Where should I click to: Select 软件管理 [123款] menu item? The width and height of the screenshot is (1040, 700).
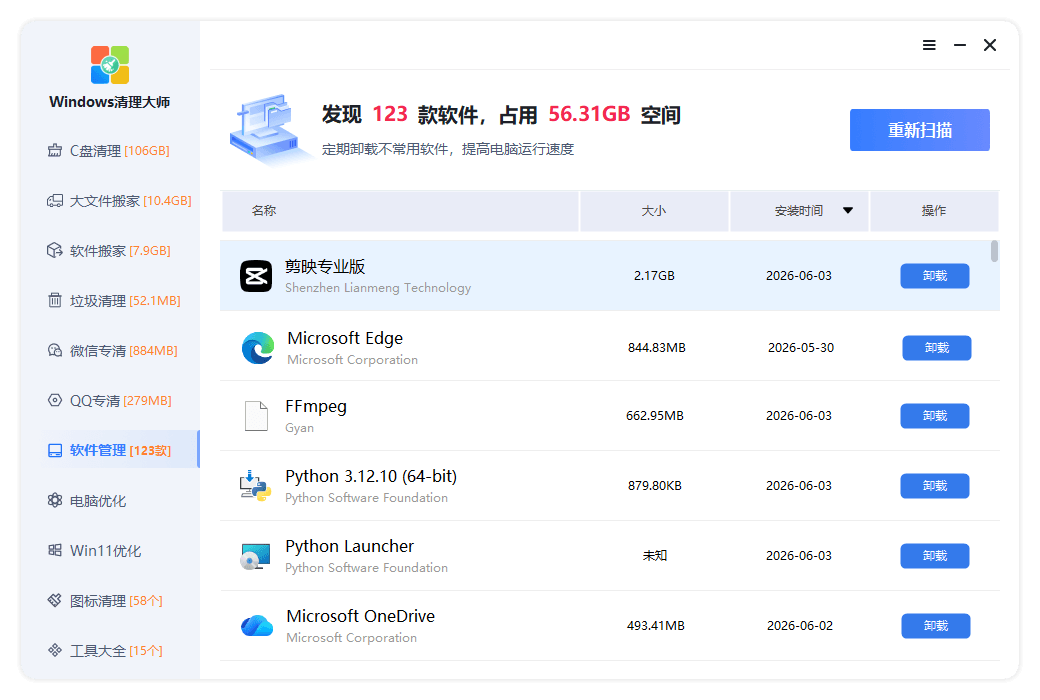tap(119, 450)
